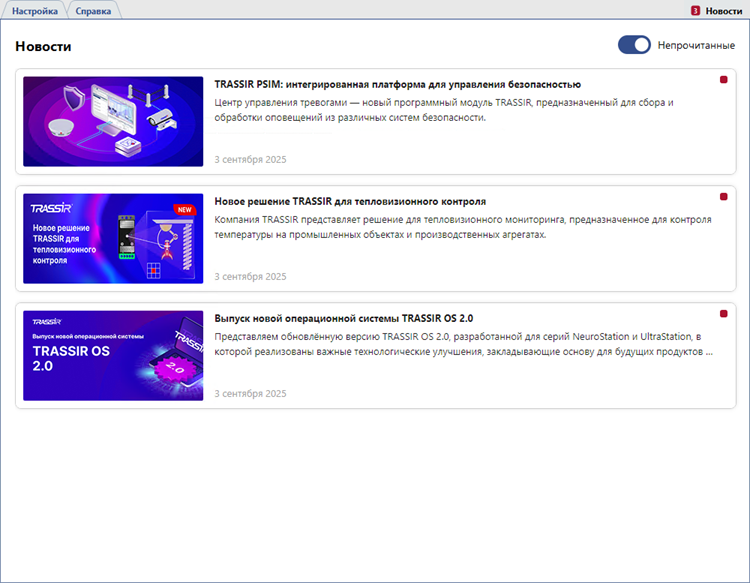The width and height of the screenshot is (750, 583).
Task: Open the Новости tab at top right
Action: [x=723, y=10]
